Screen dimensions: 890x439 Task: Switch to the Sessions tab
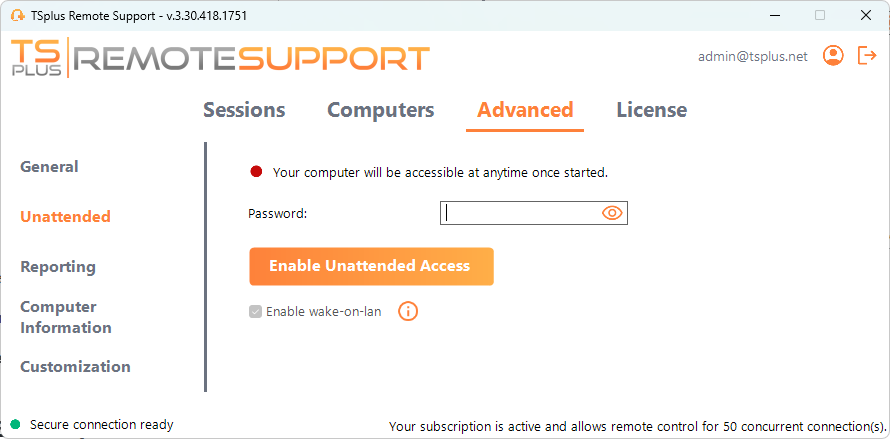(244, 110)
